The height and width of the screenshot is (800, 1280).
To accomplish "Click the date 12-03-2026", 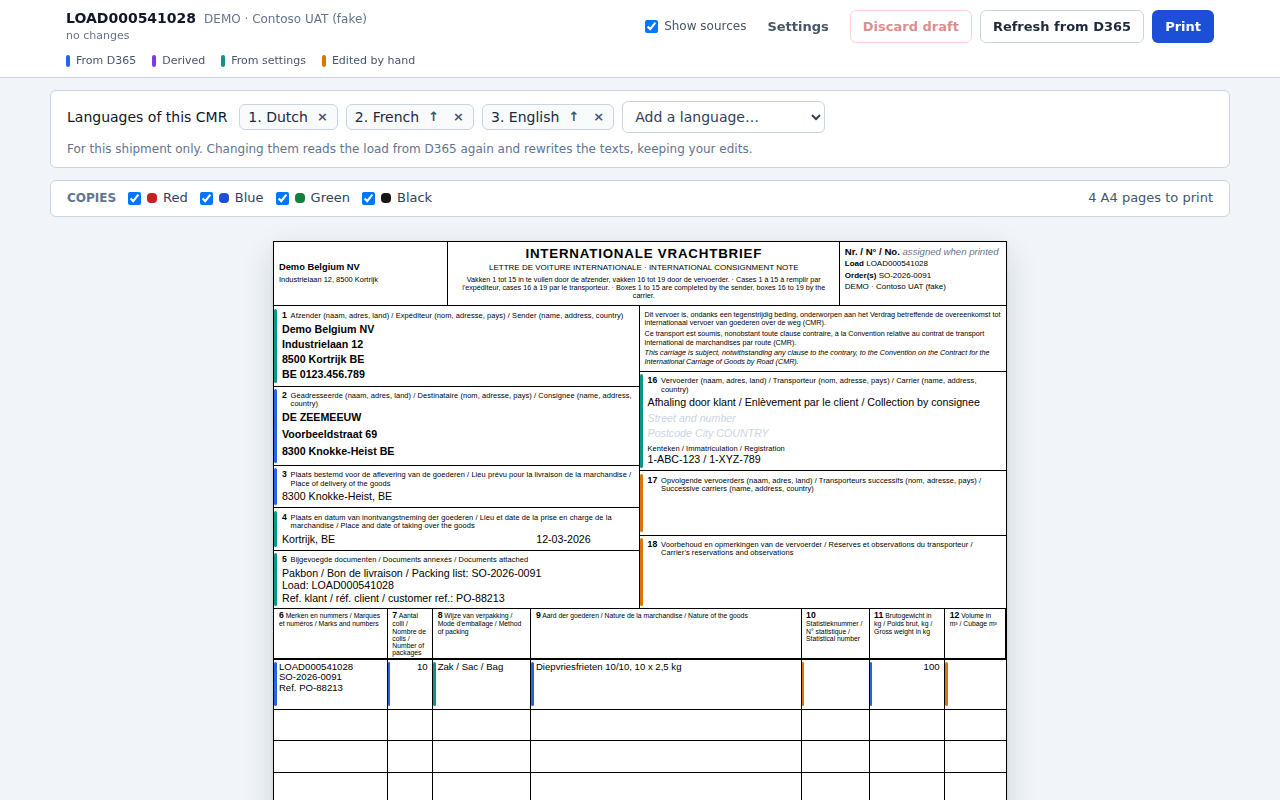I will [x=563, y=539].
